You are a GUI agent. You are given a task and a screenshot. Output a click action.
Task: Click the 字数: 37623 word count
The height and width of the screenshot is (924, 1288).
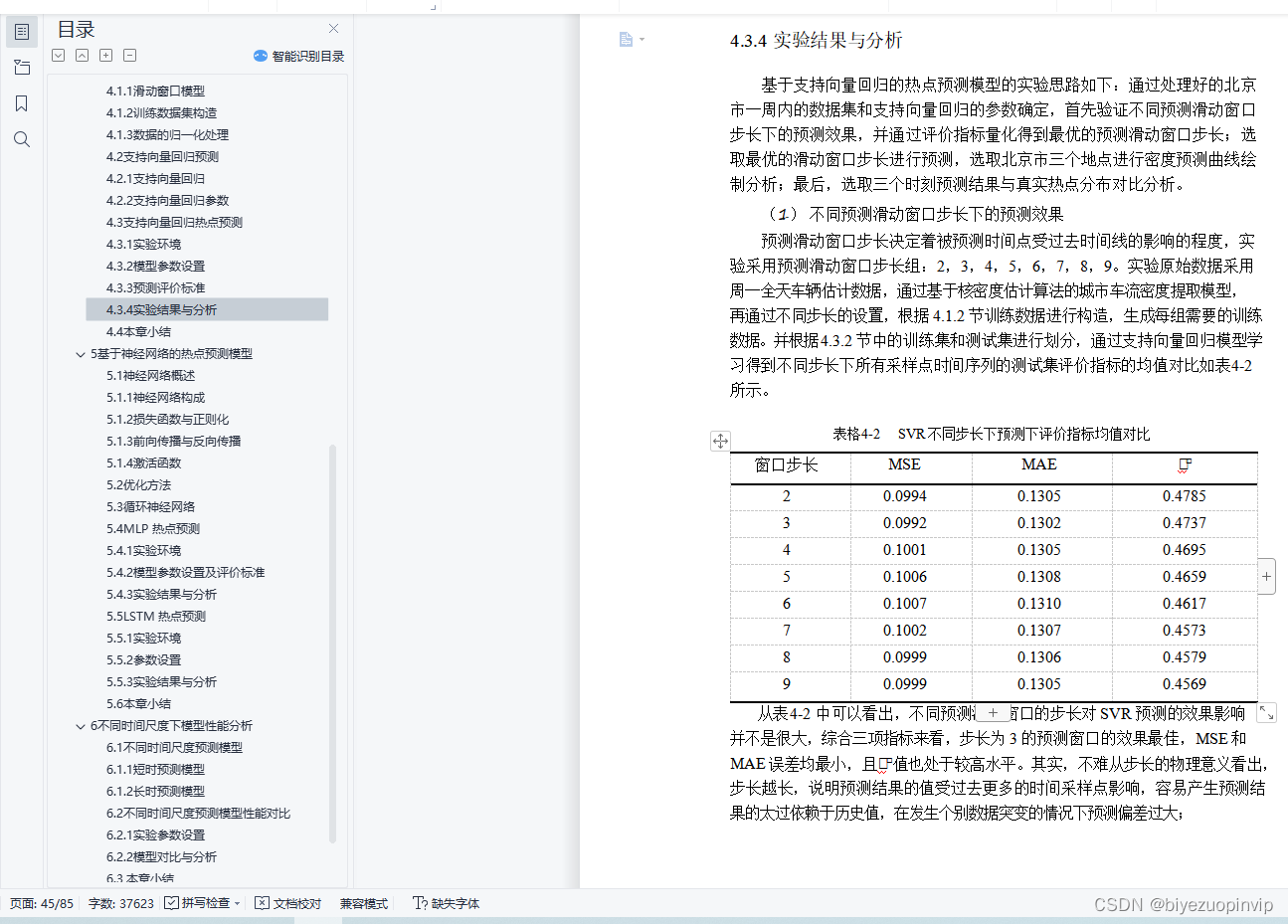coord(121,904)
